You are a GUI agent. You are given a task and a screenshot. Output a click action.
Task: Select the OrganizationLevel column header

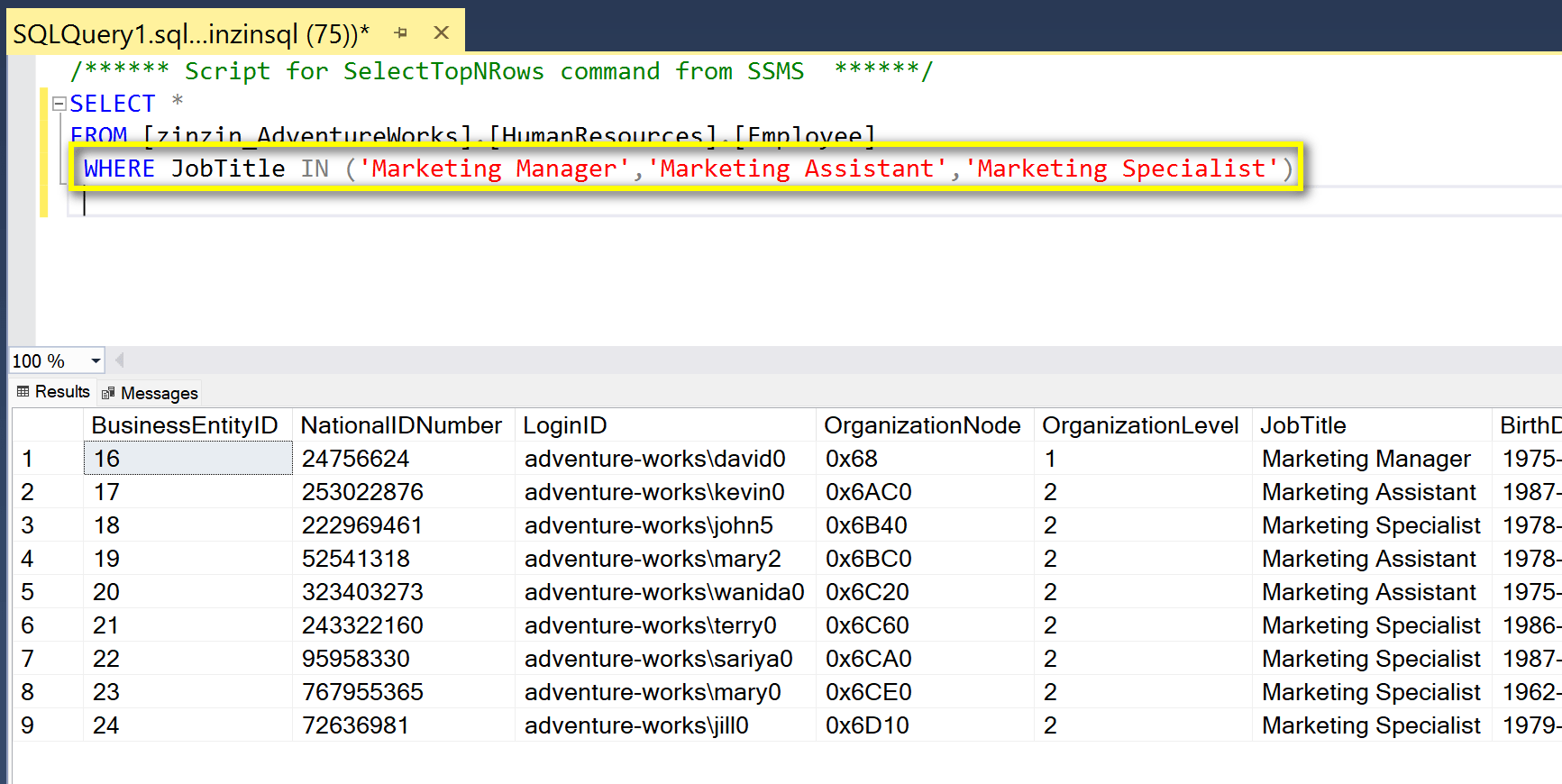point(1143,425)
